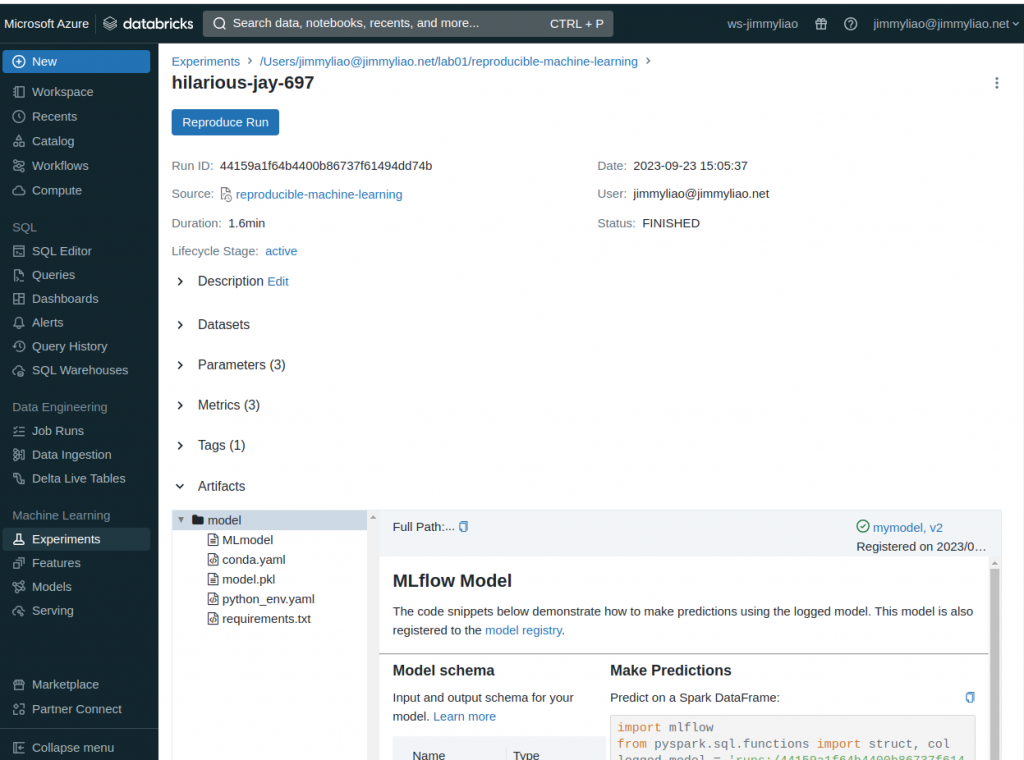Screen dimensions: 1024x760
Task: Expand the Parameters (3) section
Action: point(180,365)
